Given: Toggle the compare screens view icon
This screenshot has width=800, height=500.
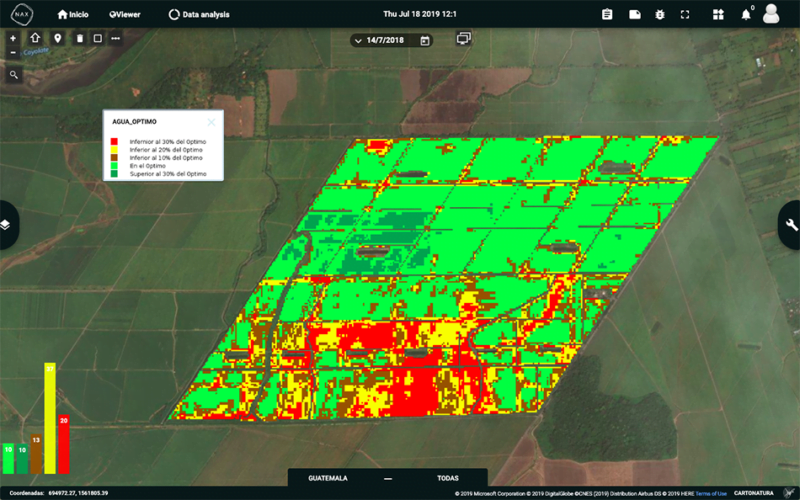Looking at the screenshot, I should 463,39.
